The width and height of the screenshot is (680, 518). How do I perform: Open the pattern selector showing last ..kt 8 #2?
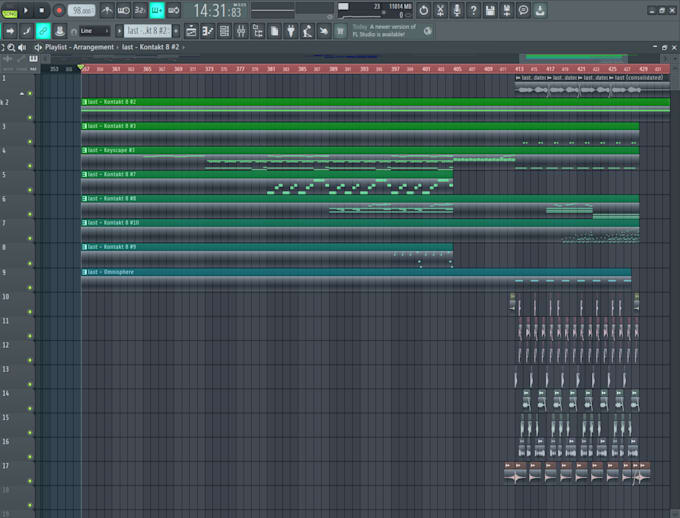pyautogui.click(x=147, y=31)
